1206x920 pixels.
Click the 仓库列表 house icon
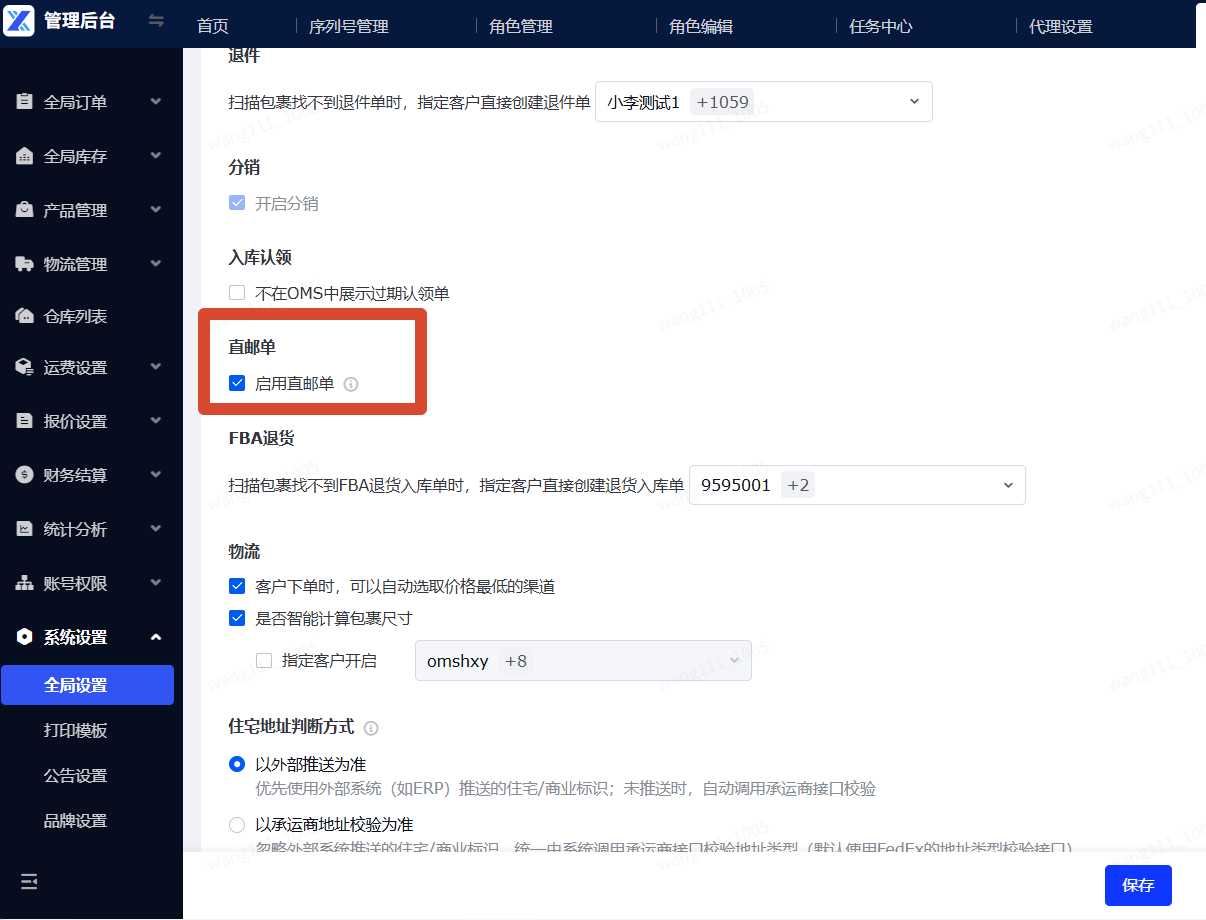click(x=24, y=316)
